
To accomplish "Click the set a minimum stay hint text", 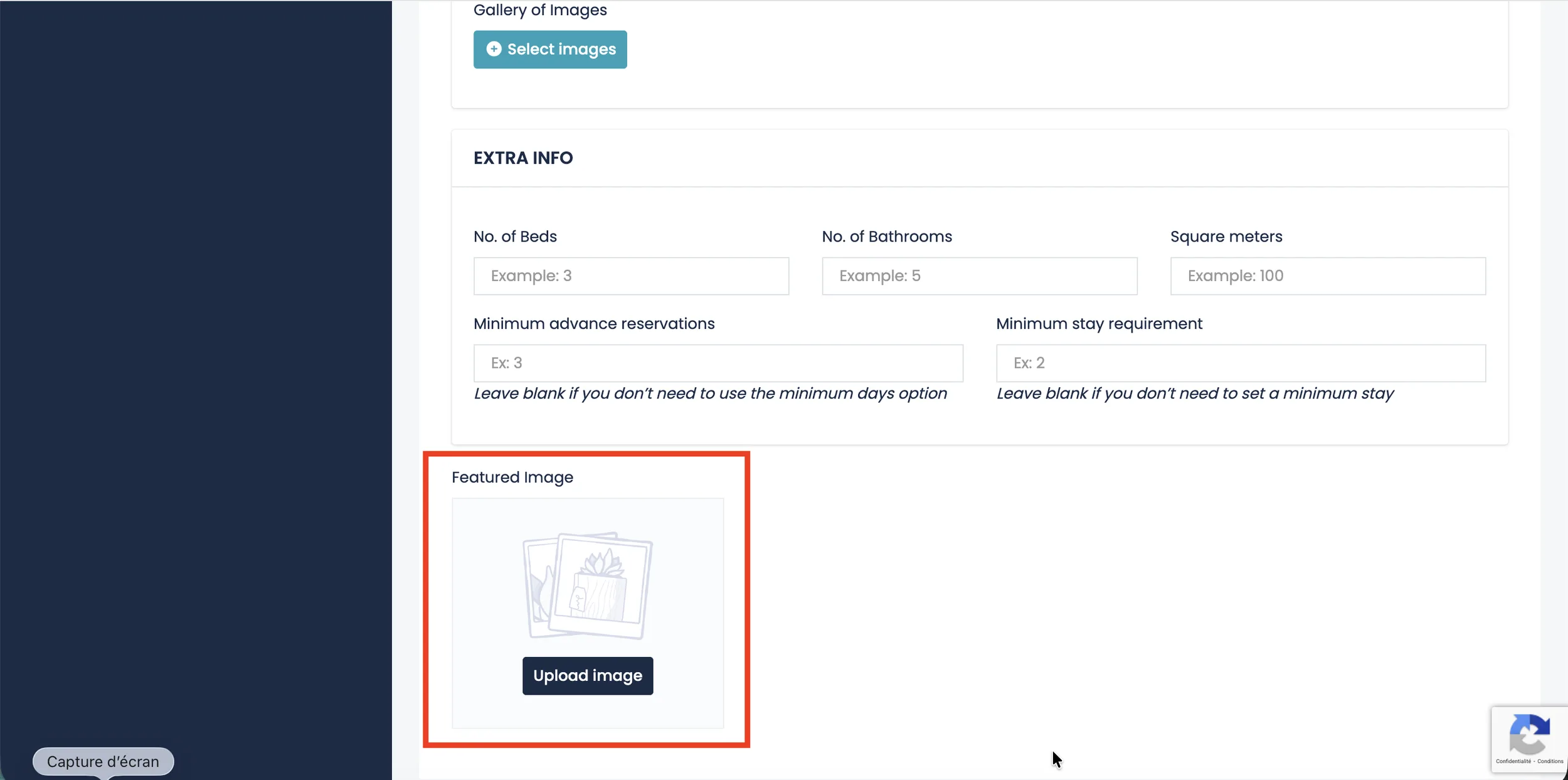I will pyautogui.click(x=1194, y=393).
